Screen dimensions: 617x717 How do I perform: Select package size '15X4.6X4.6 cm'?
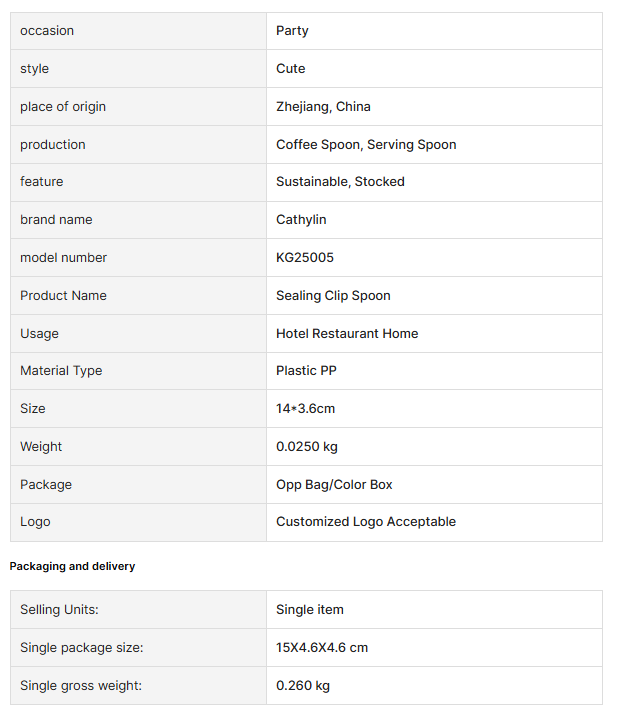point(322,648)
